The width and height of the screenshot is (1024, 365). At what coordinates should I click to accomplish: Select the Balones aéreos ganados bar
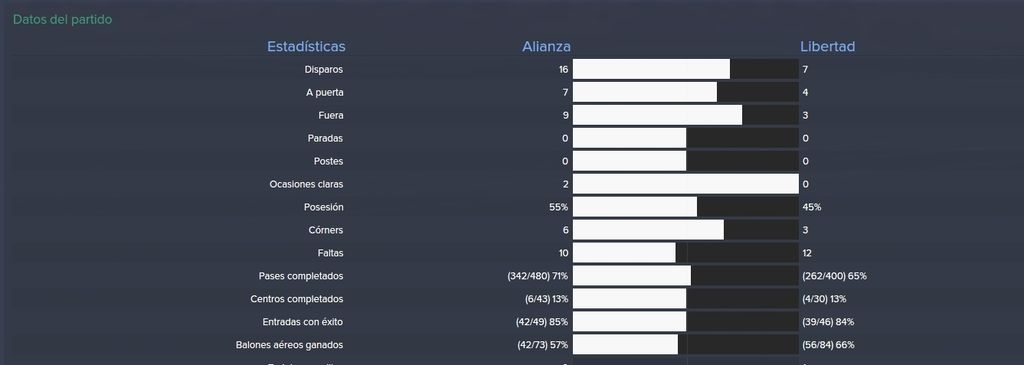coord(686,345)
